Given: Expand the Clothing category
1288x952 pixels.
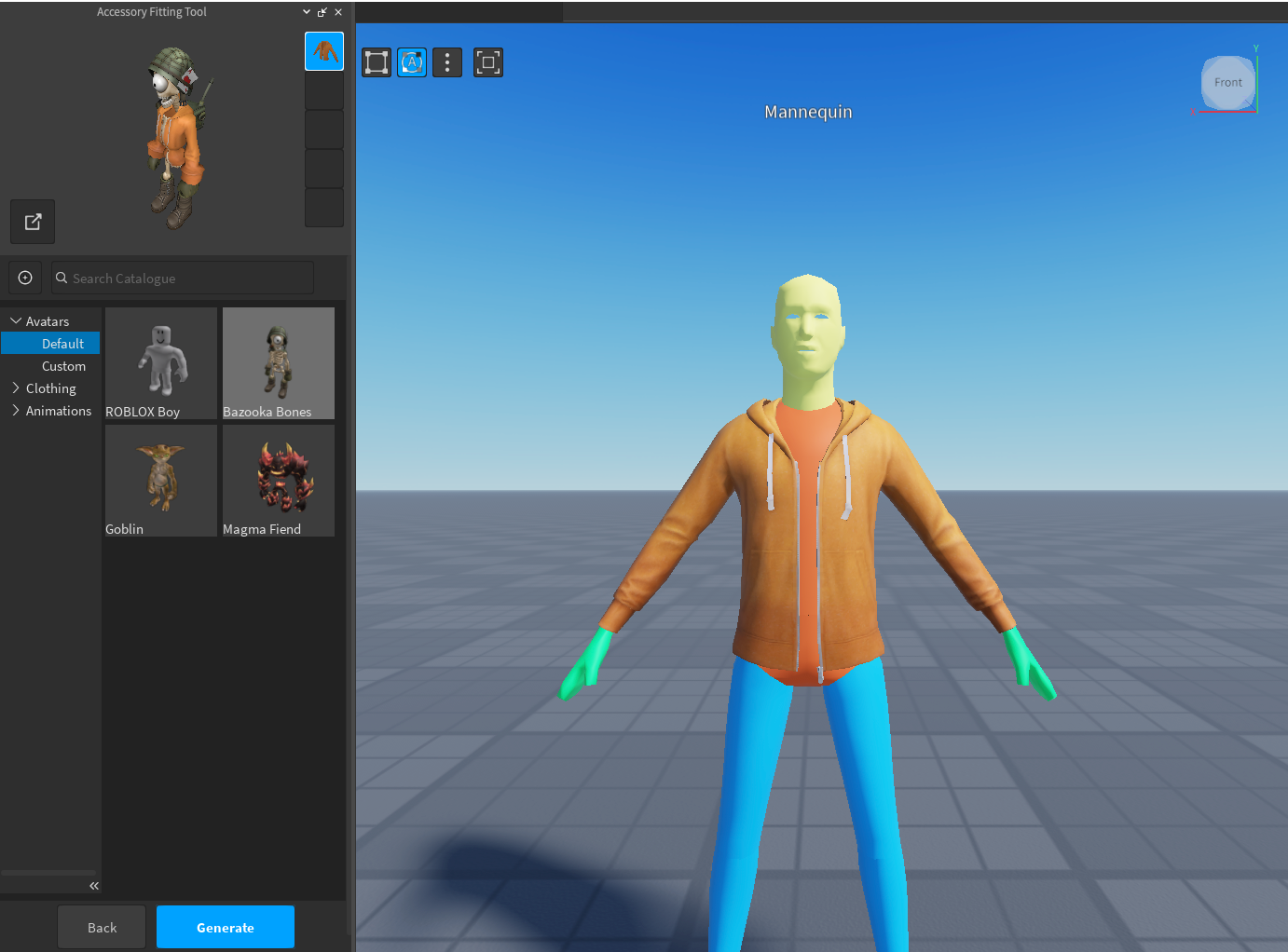Looking at the screenshot, I should click(x=16, y=388).
